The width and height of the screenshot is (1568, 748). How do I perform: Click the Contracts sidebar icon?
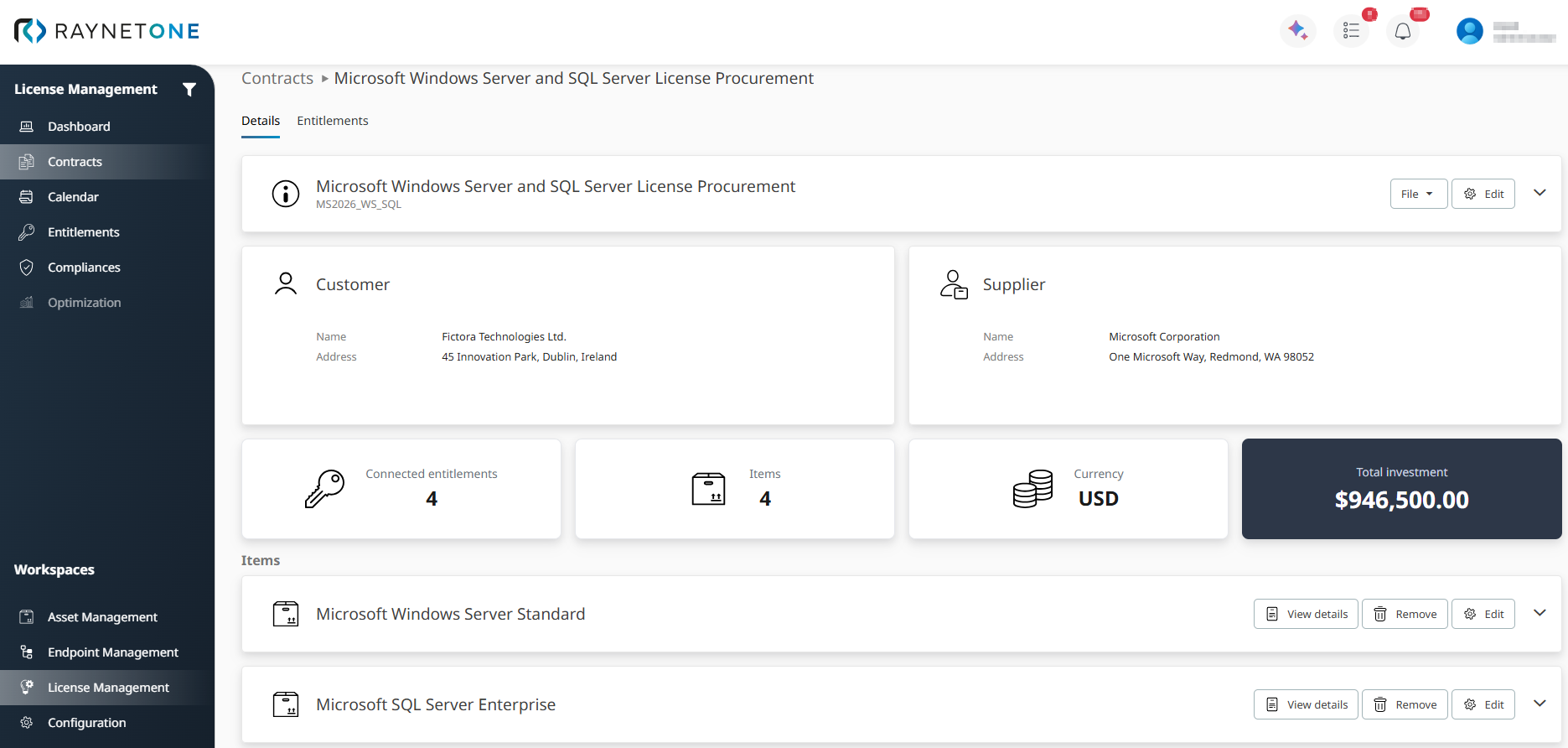pos(27,162)
